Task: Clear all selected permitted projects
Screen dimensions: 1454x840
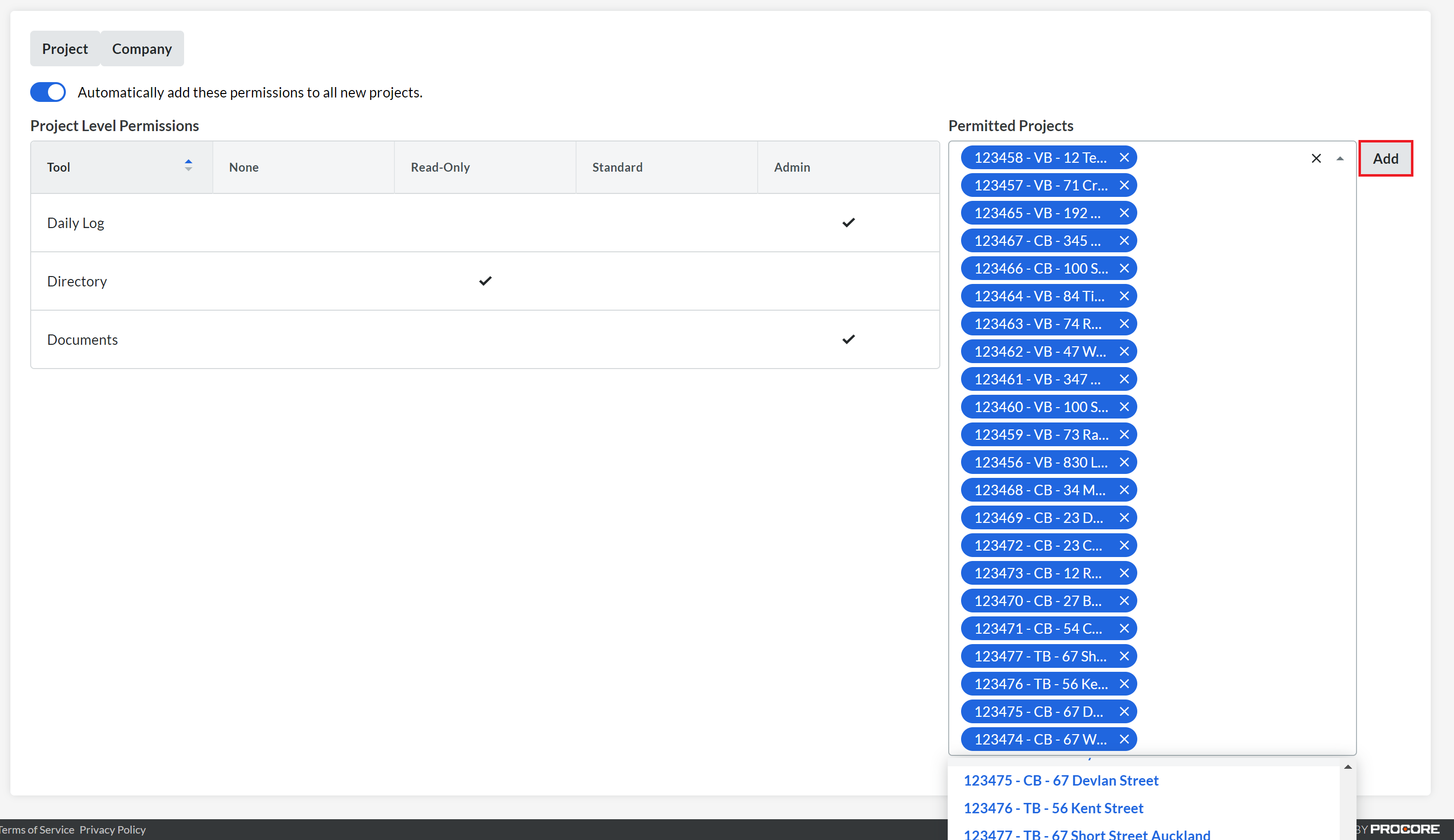Action: tap(1316, 158)
